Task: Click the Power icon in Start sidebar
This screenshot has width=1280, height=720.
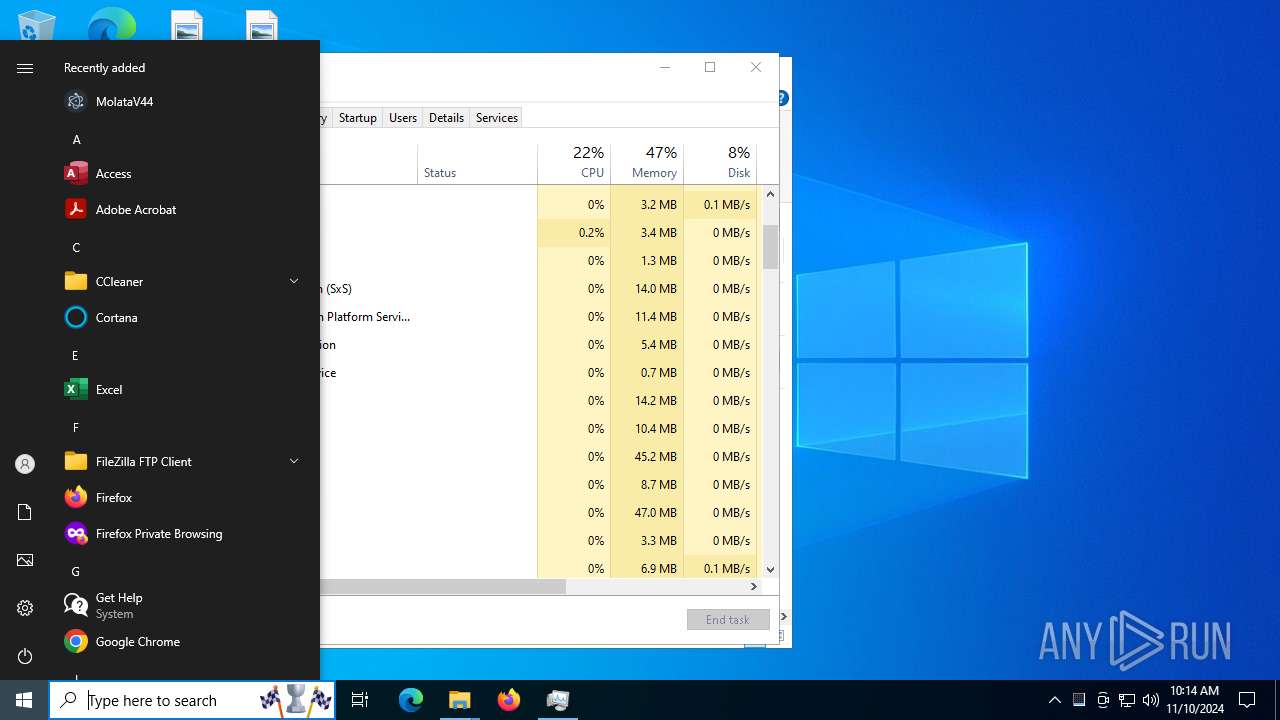Action: [25, 656]
